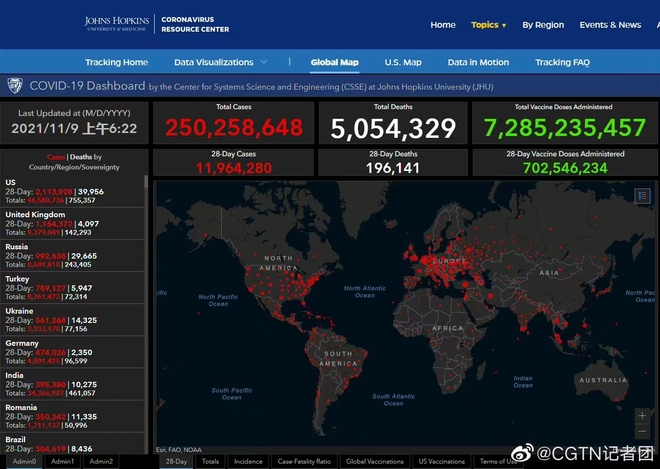Sort list by Deaths

point(81,157)
